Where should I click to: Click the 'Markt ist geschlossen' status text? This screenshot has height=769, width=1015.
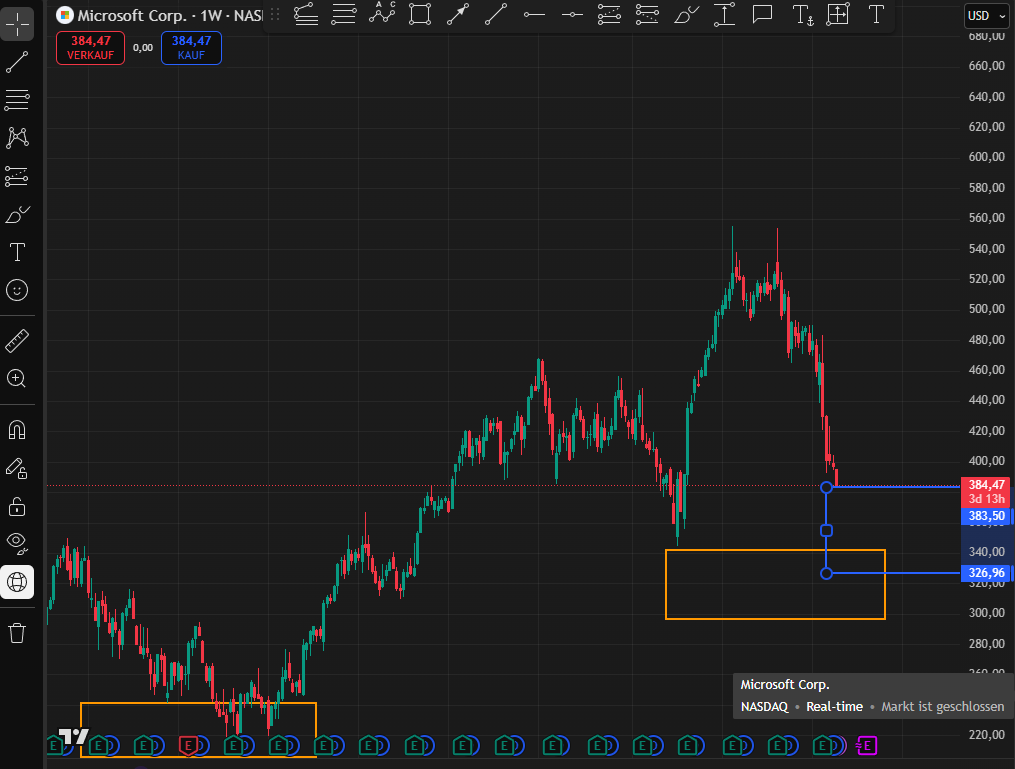[942, 707]
